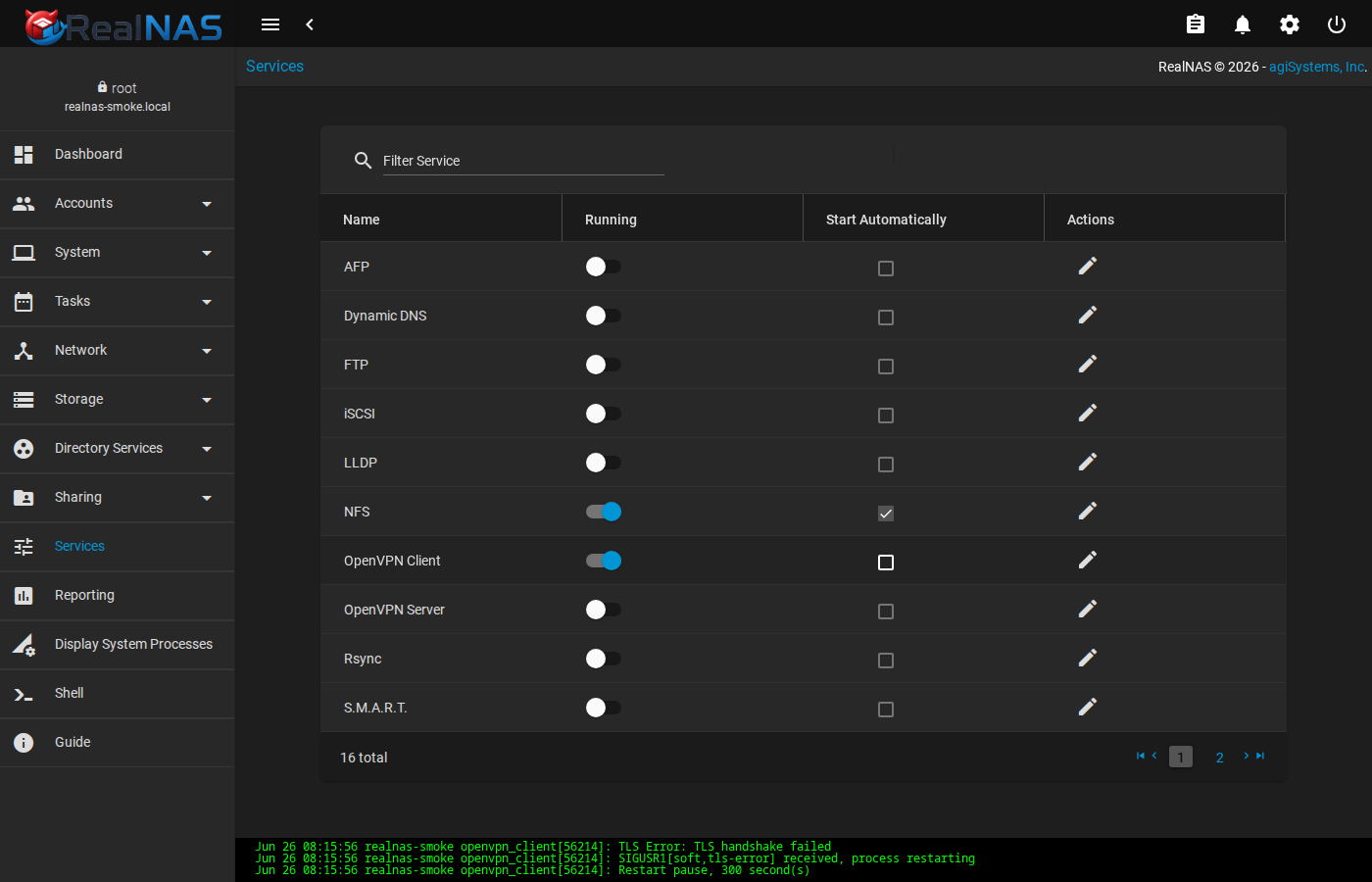Viewport: 1372px width, 882px height.
Task: Expand Directory Services menu arrow
Action: 207,449
